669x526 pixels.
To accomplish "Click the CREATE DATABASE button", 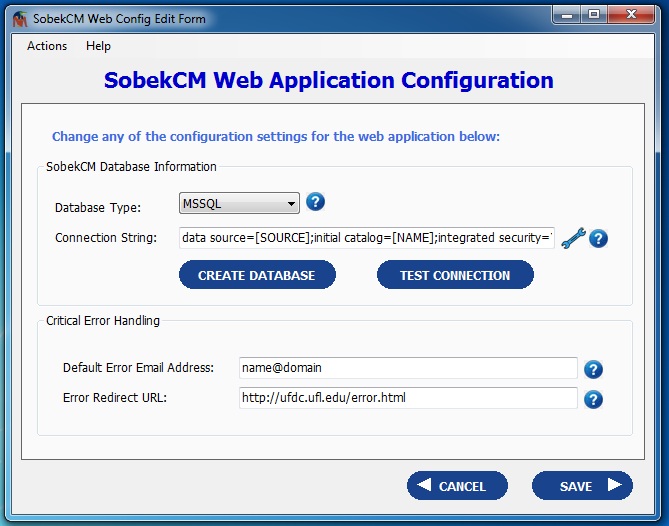I will pos(257,275).
